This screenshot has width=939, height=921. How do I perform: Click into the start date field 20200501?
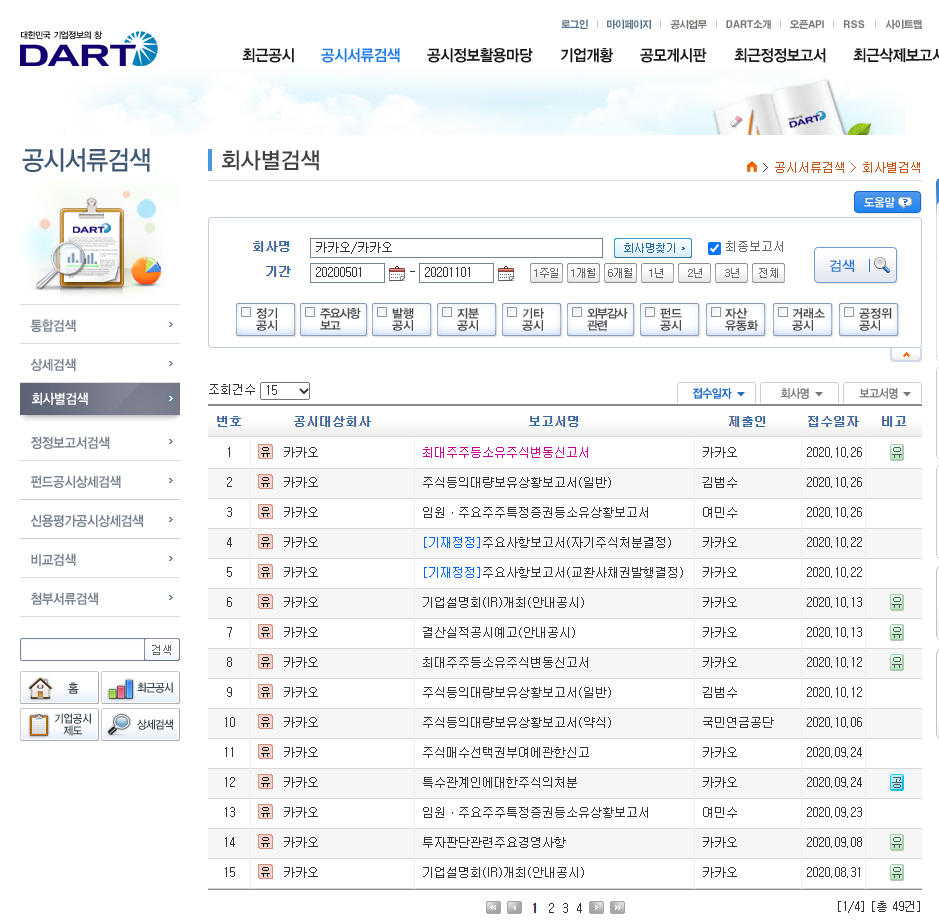pyautogui.click(x=347, y=272)
